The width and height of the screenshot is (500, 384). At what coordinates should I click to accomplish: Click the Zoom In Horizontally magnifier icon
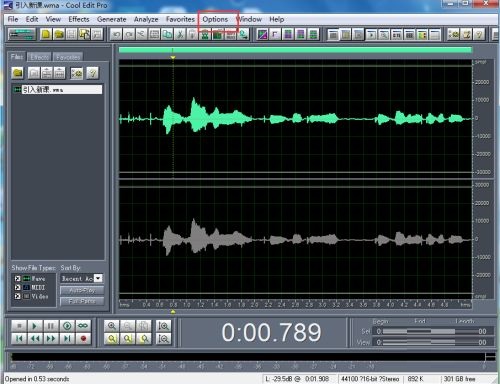(112, 326)
